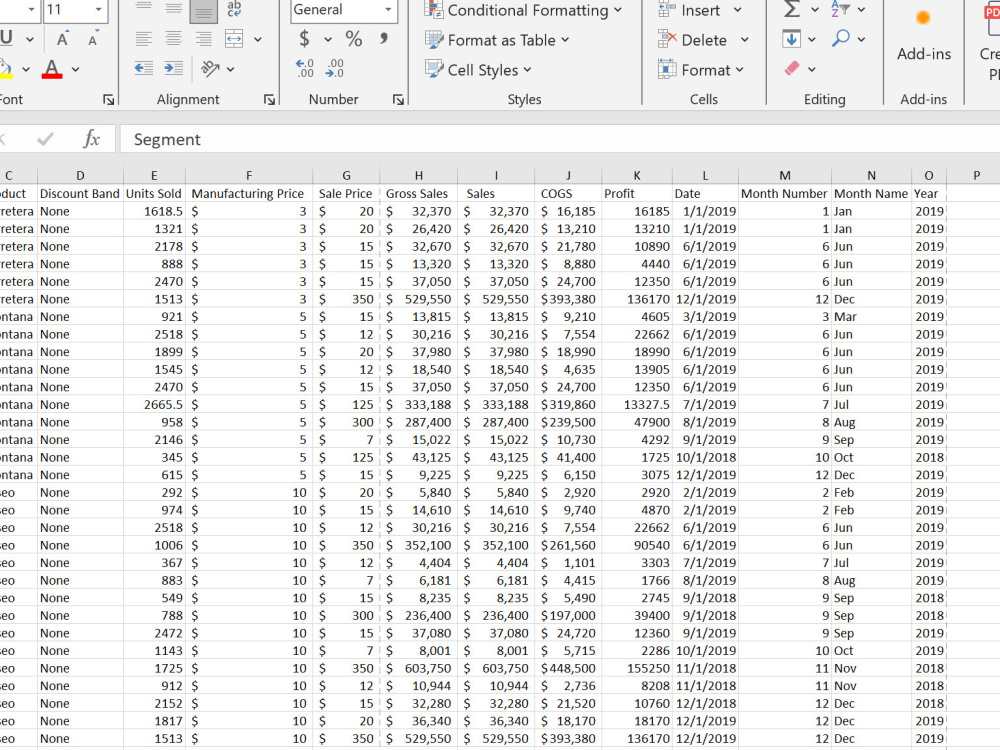
Task: Select the Manufacturing Price header cell
Action: pos(248,193)
